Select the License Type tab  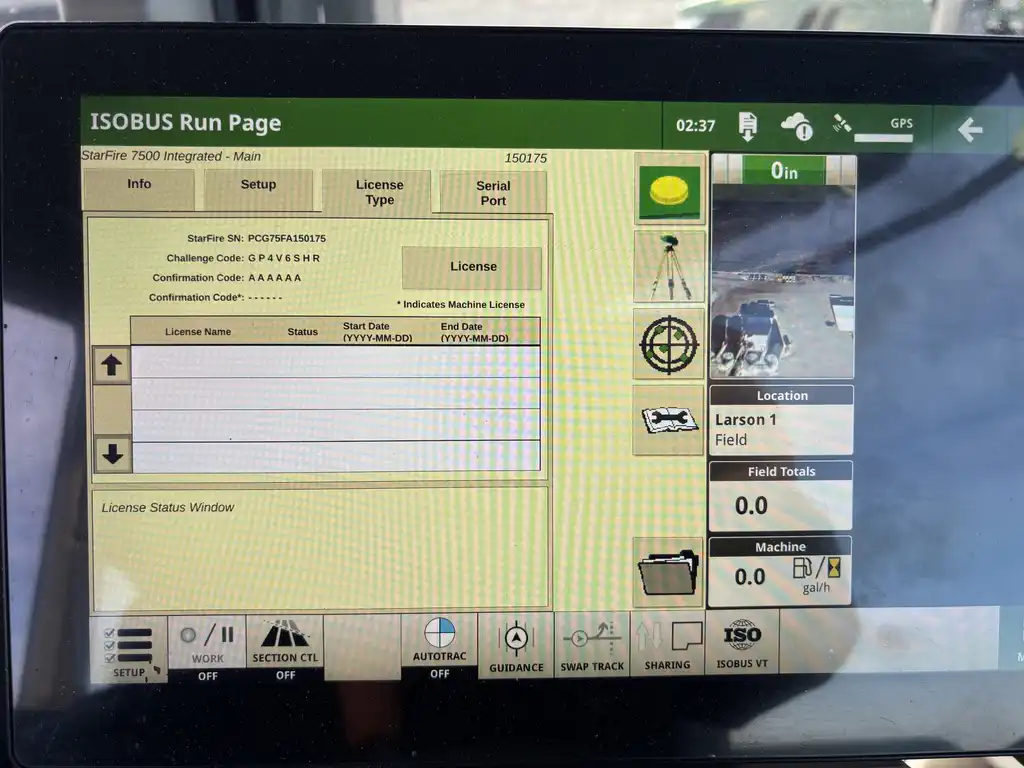click(x=379, y=192)
